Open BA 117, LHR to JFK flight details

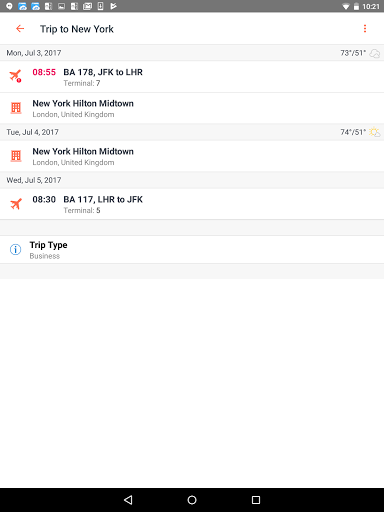(192, 204)
